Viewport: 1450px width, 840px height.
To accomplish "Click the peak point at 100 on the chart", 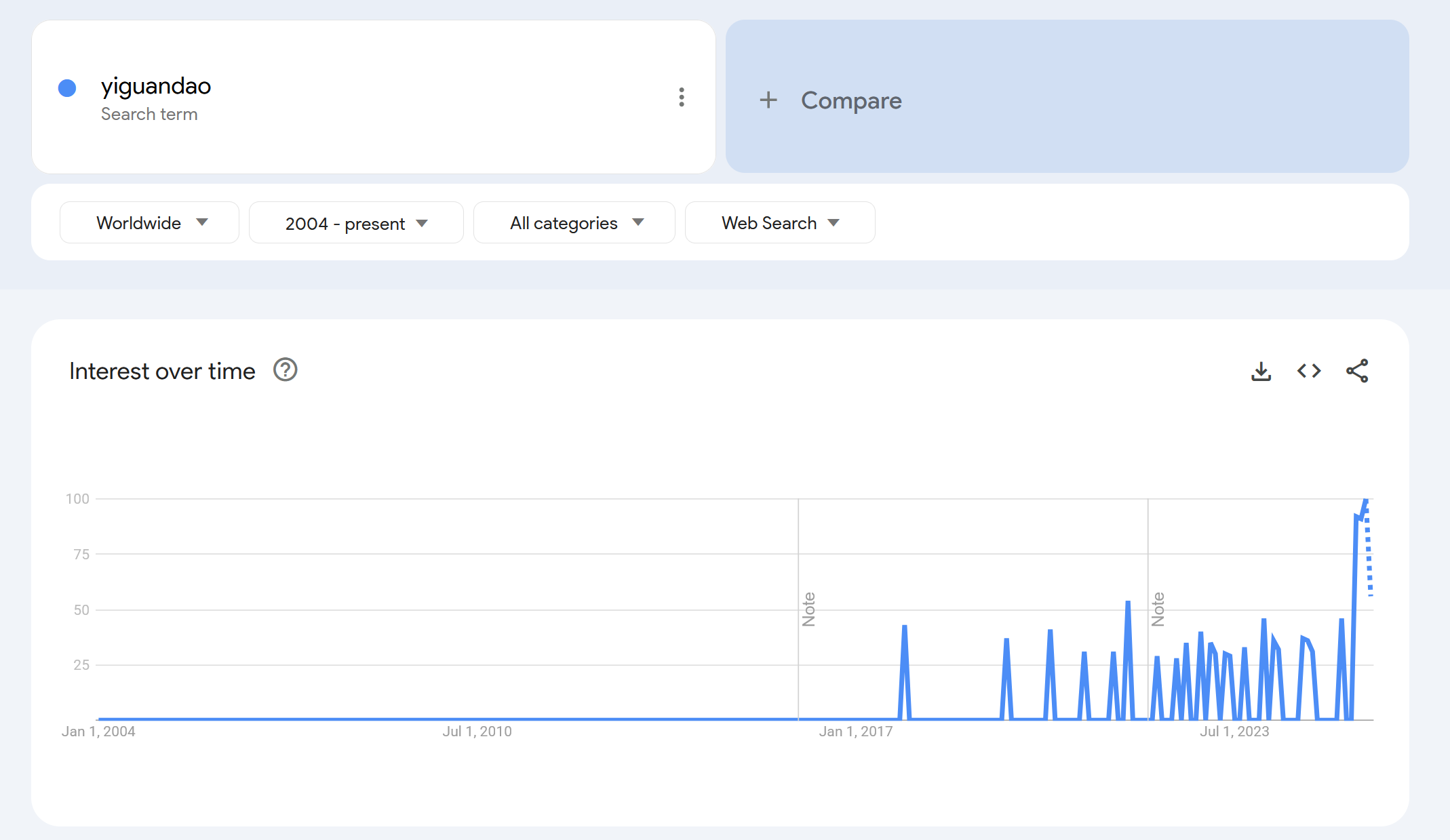I will (x=1366, y=500).
